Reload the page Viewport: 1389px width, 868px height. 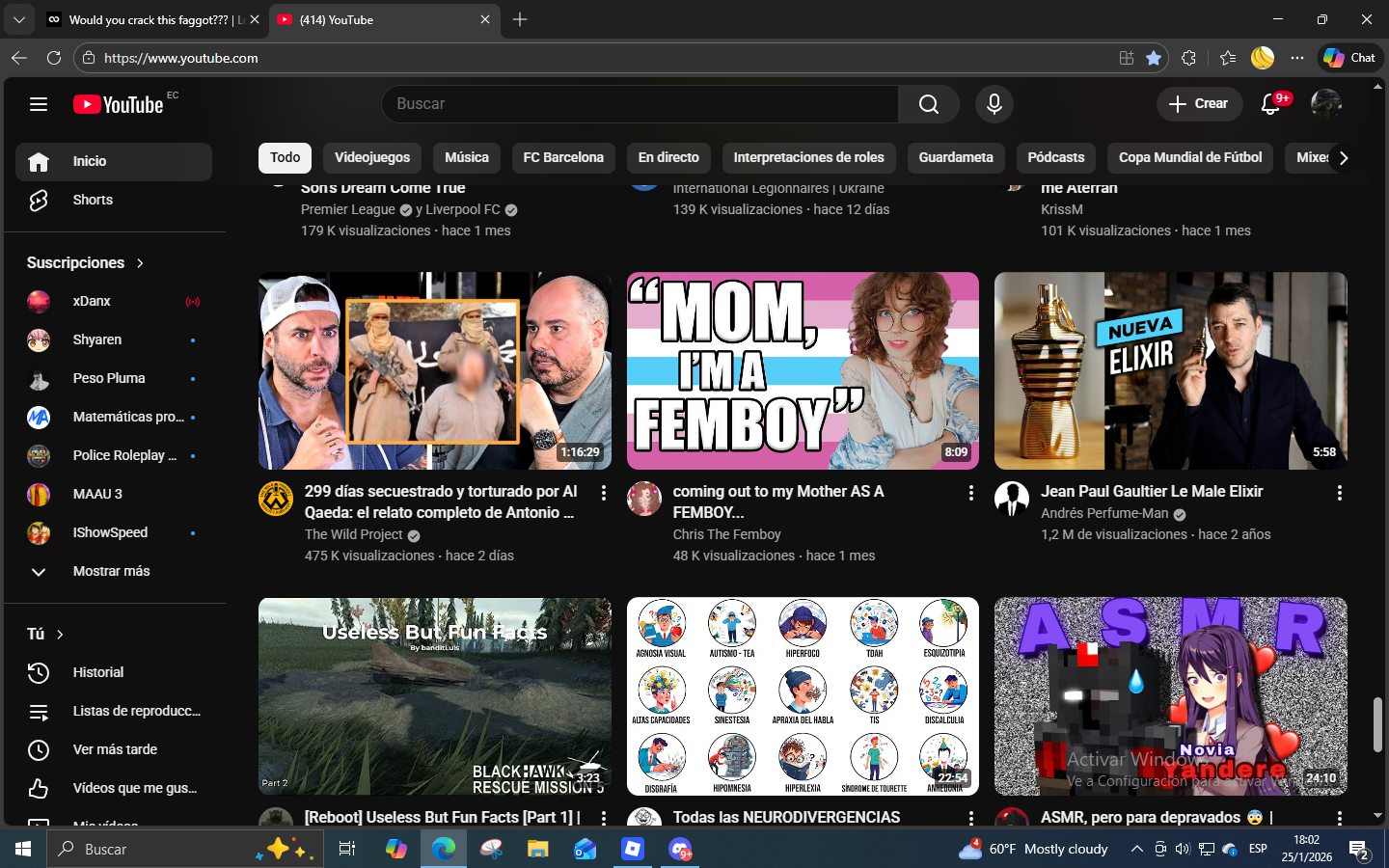click(x=54, y=58)
